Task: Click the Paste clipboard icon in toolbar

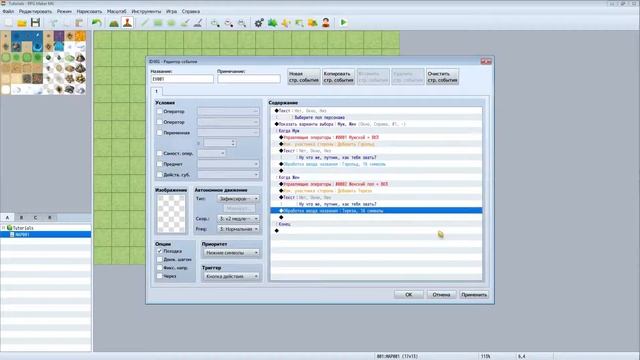Action: pos(79,23)
